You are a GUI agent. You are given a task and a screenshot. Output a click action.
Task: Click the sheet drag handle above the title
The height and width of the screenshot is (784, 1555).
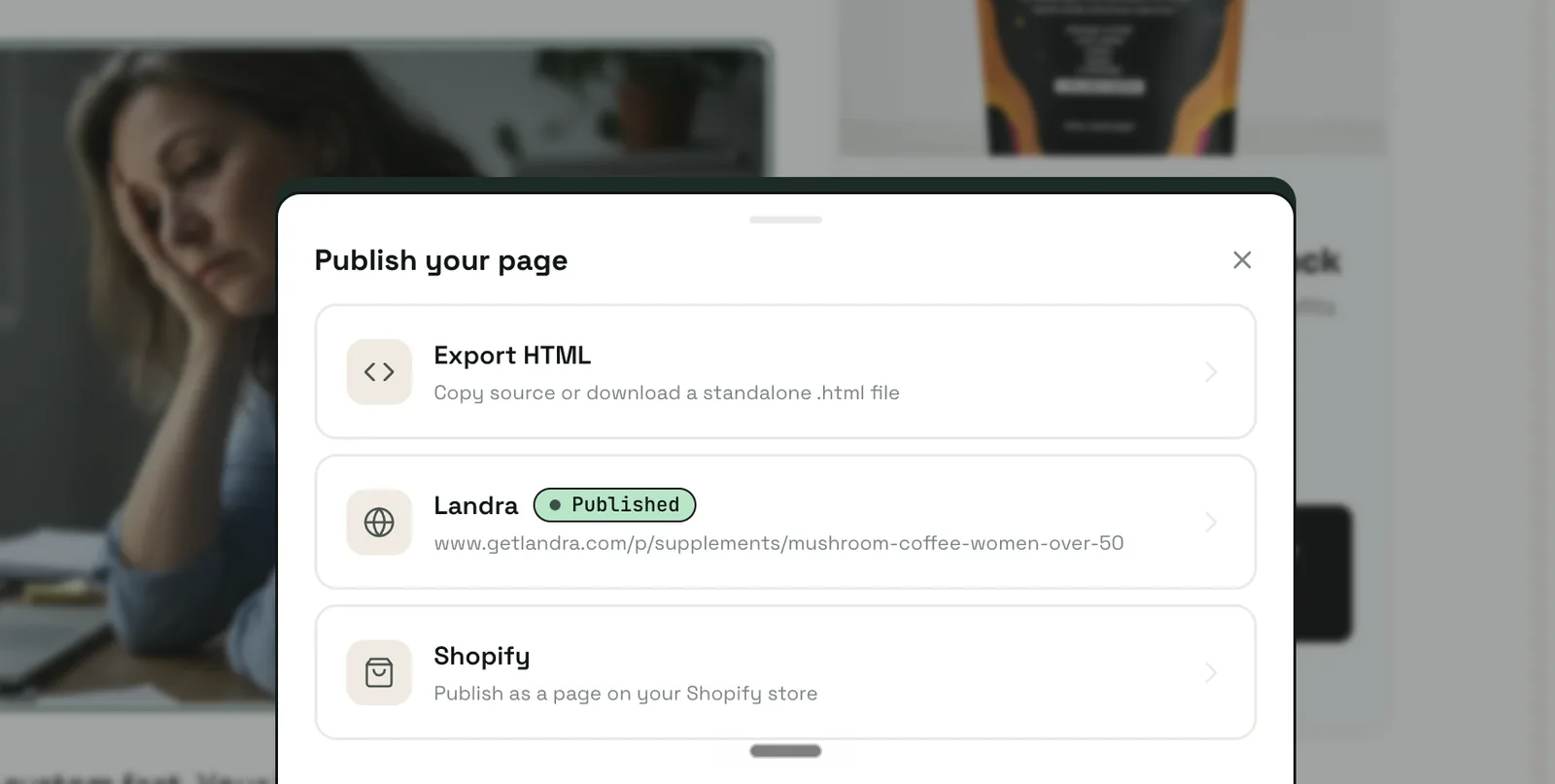(785, 220)
